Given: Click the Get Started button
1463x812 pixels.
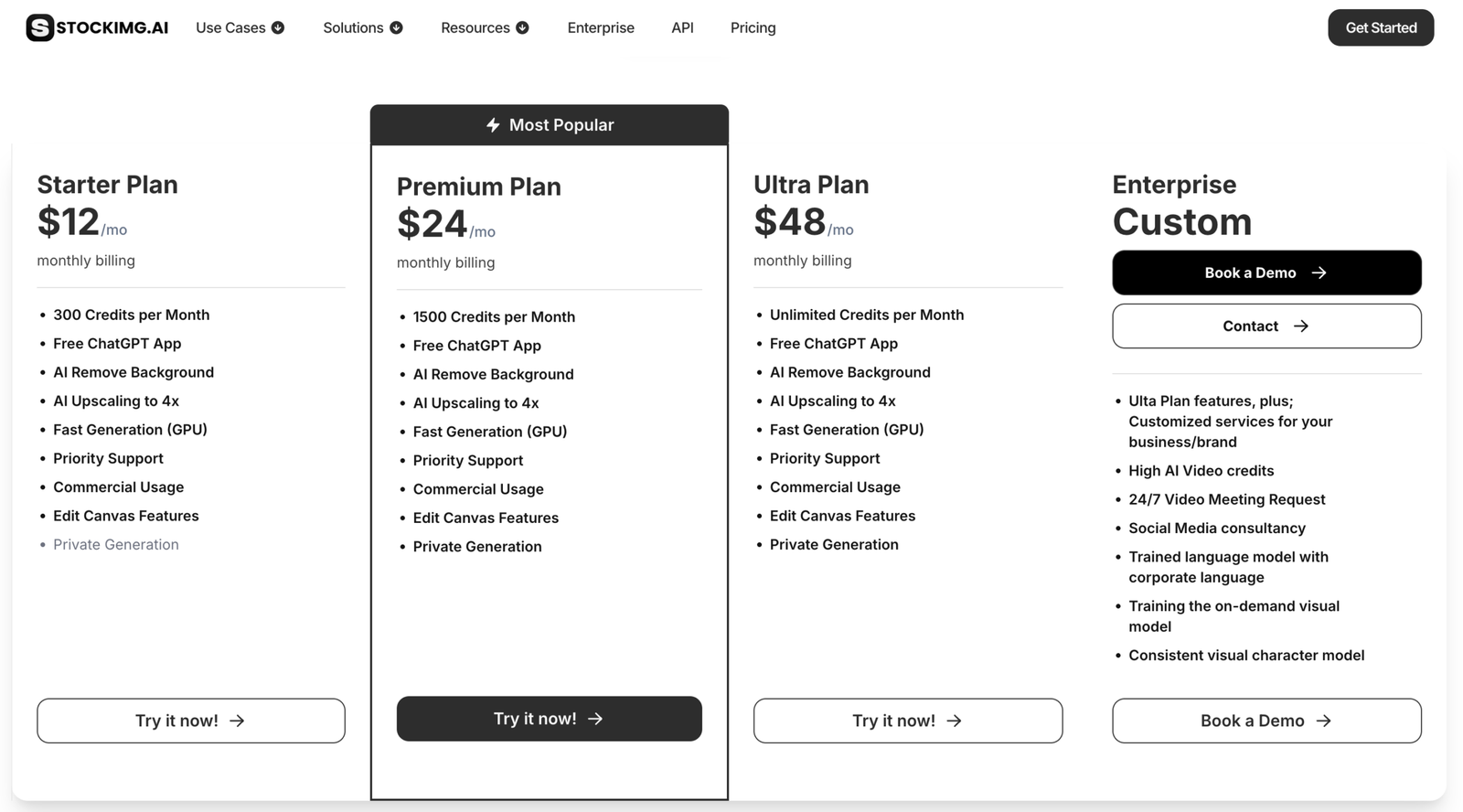Looking at the screenshot, I should coord(1381,27).
